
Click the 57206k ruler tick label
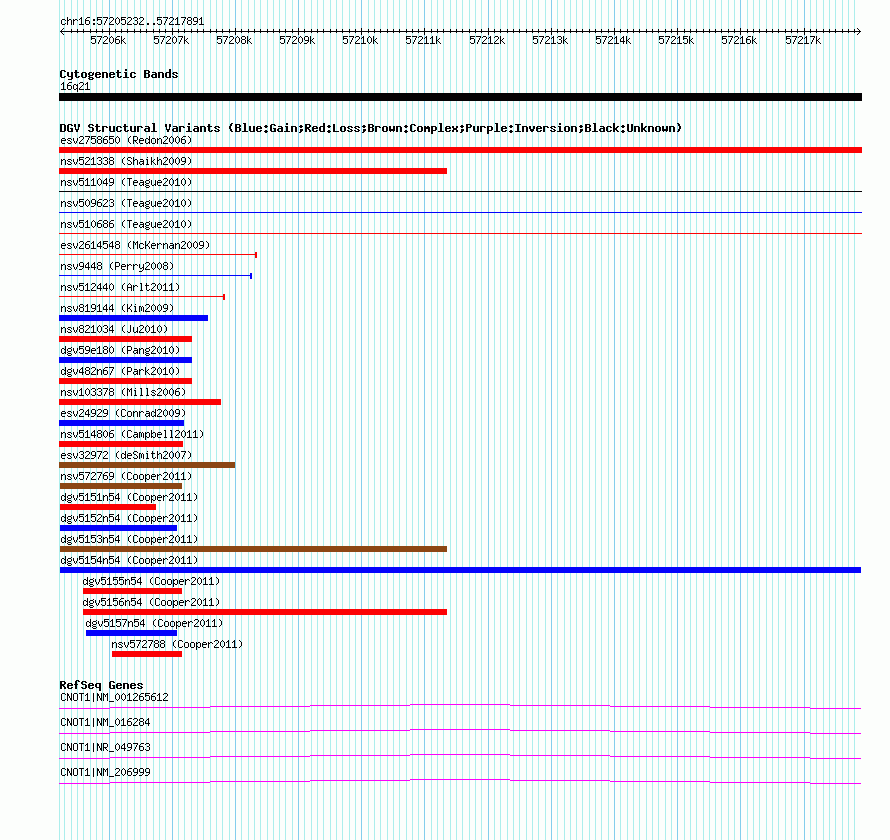(108, 40)
